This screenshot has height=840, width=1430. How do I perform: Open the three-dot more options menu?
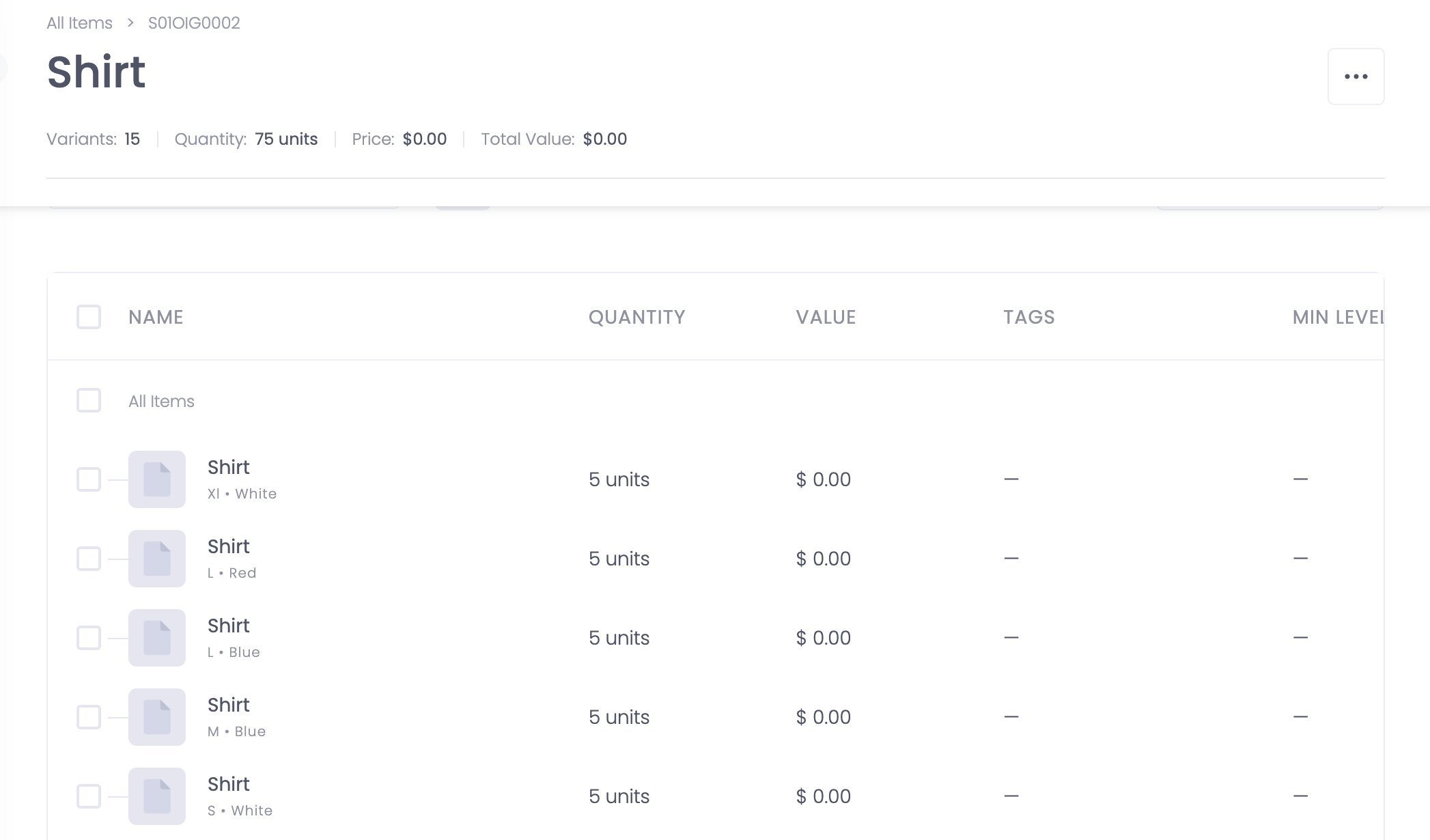[1356, 76]
